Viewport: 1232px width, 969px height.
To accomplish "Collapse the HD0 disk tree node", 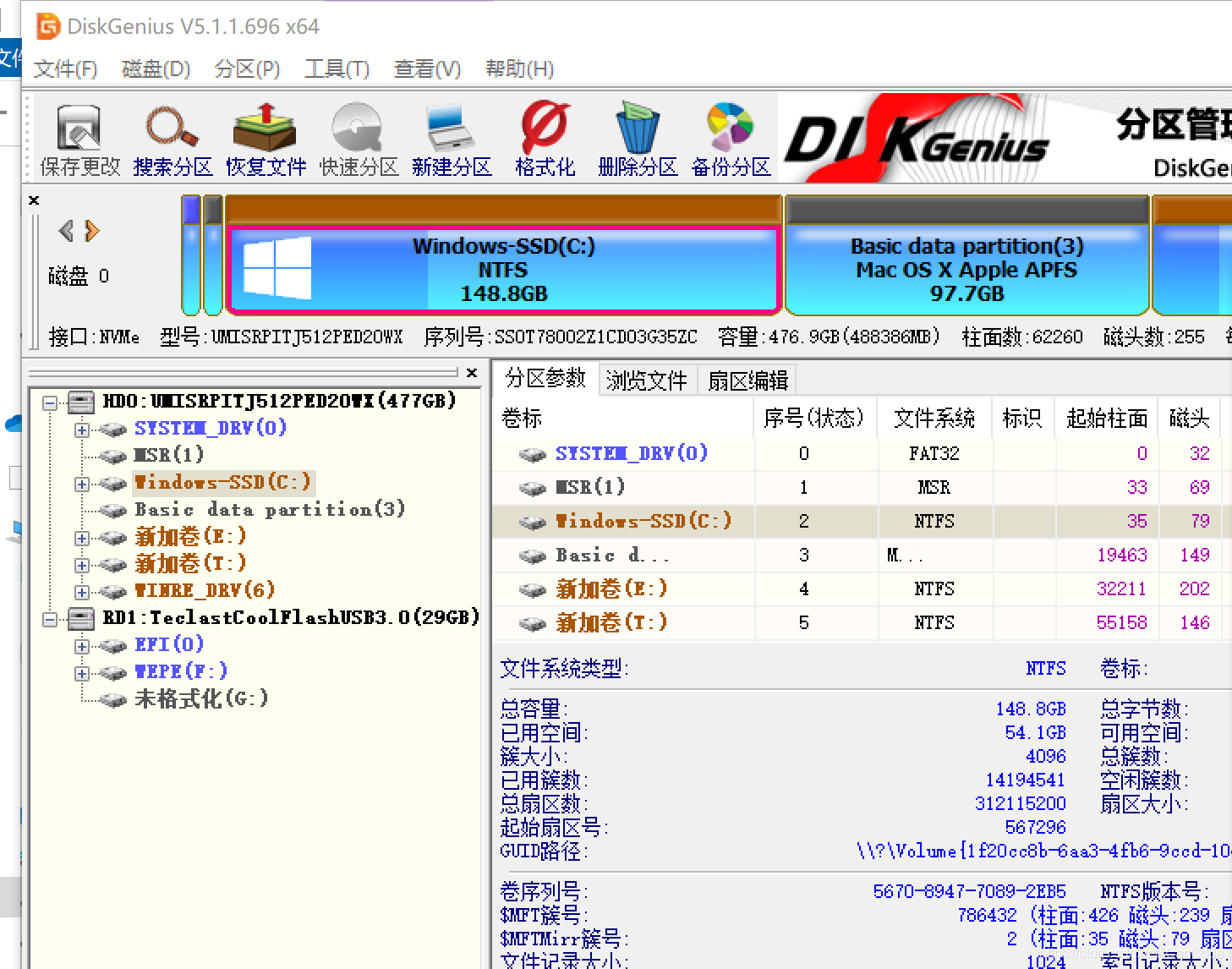I will click(x=50, y=402).
